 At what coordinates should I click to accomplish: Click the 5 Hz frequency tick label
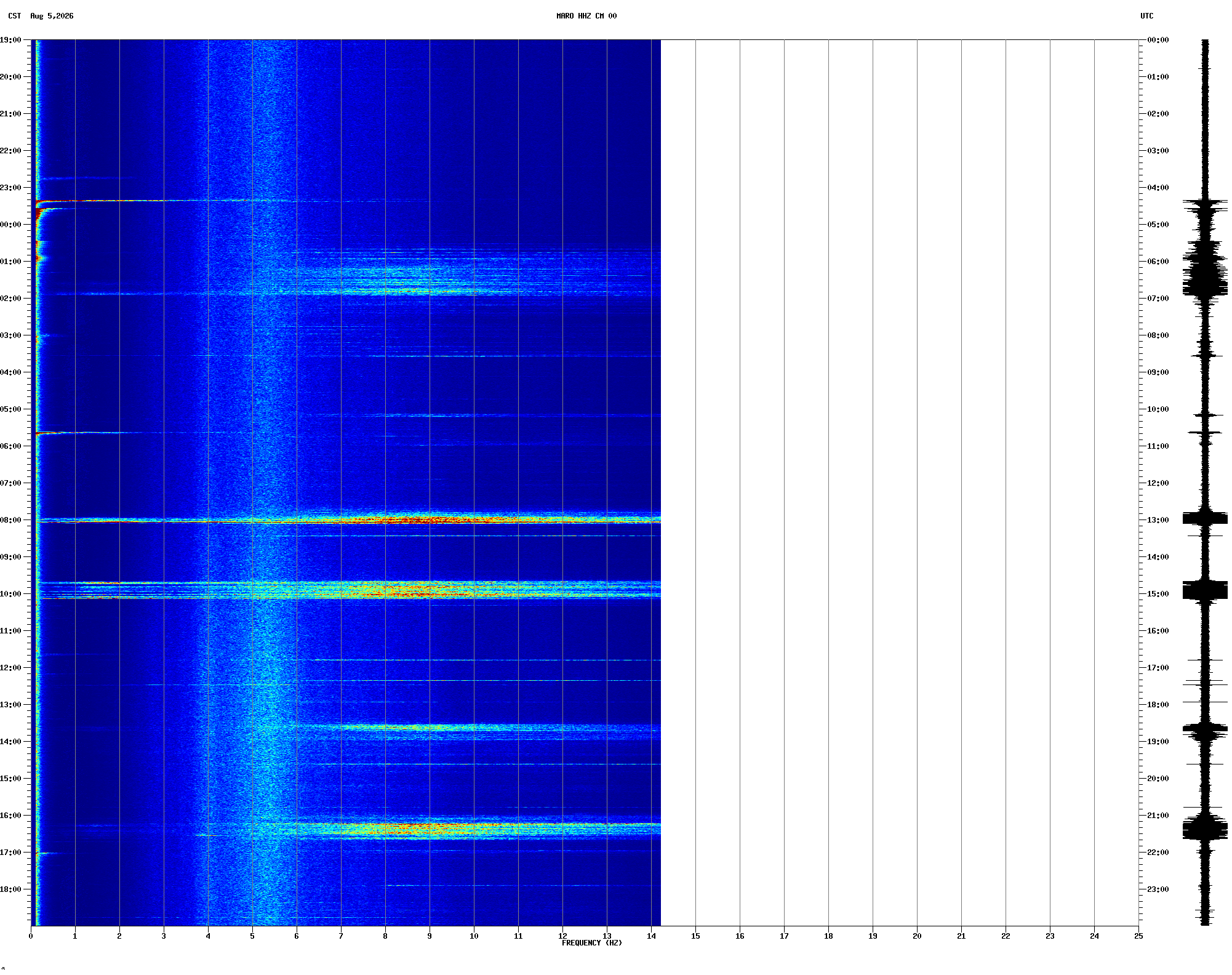click(x=252, y=936)
